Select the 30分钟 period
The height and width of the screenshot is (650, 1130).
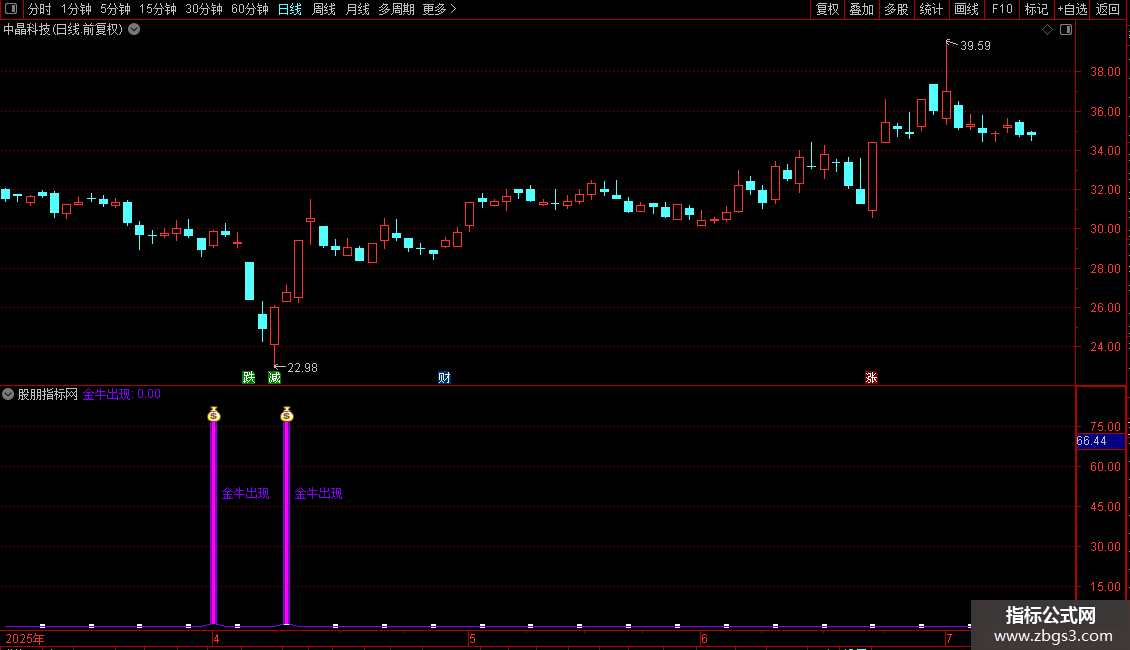[x=203, y=9]
